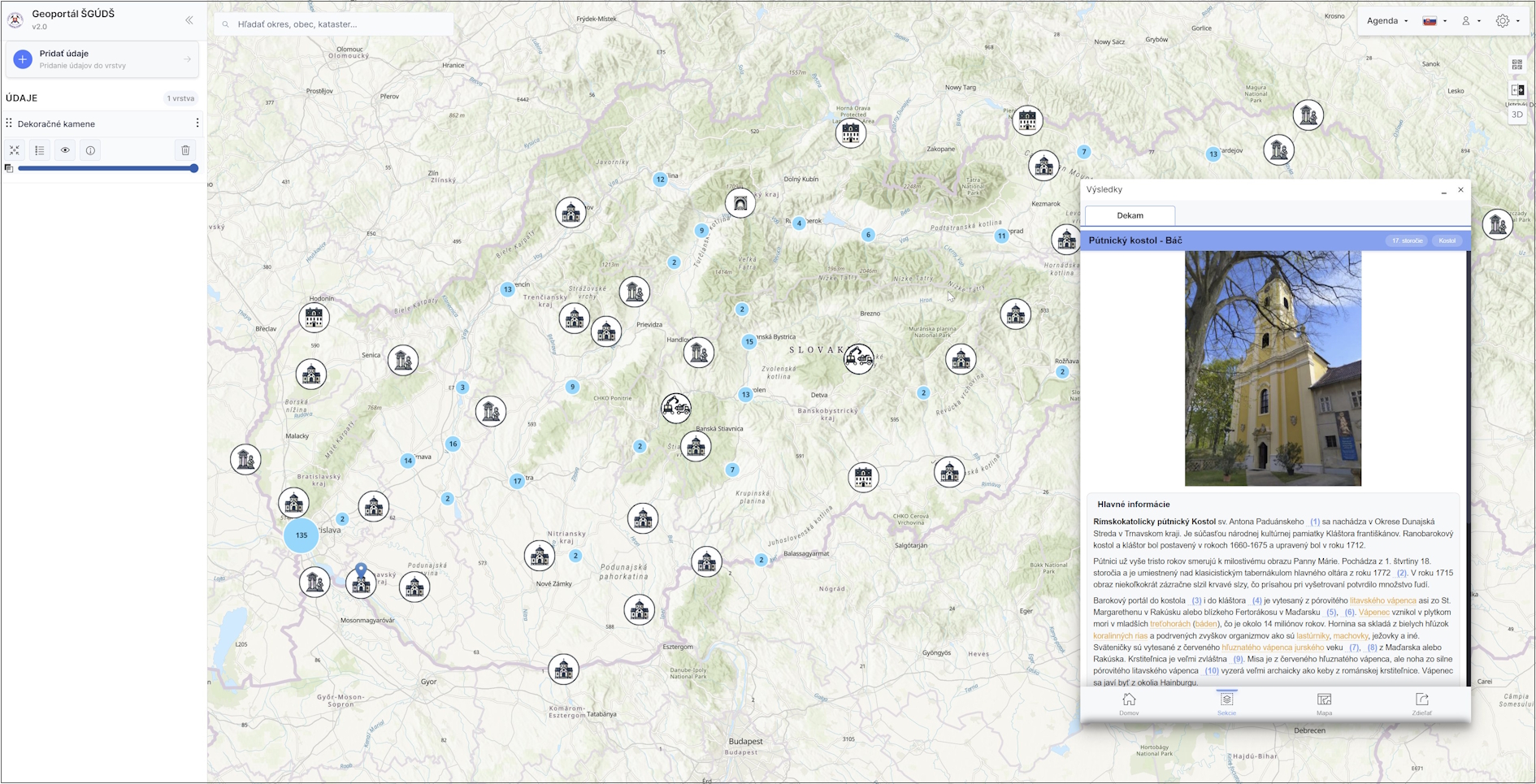The width and height of the screenshot is (1536, 784).
Task: Collapse the left sidebar panel
Action: point(189,20)
